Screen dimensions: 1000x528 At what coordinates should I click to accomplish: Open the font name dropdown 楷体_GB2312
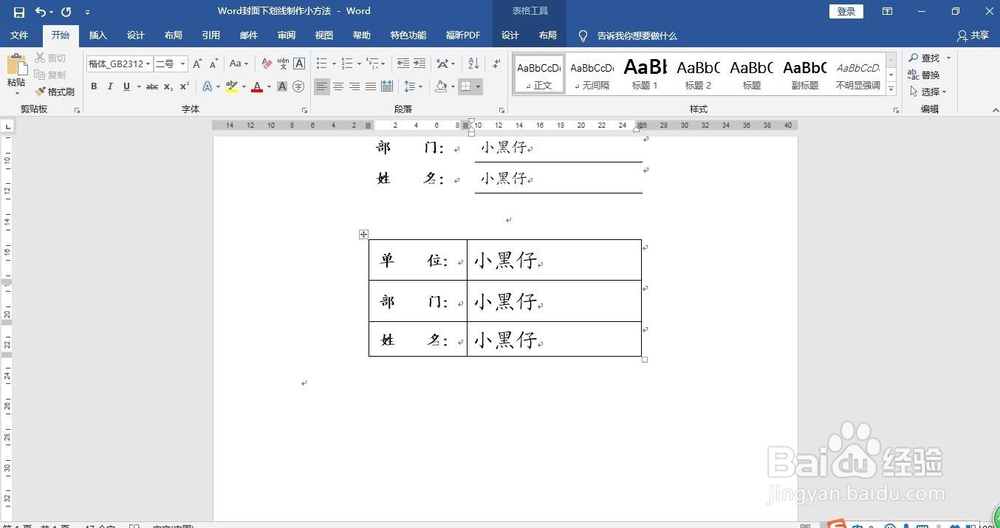click(x=148, y=64)
